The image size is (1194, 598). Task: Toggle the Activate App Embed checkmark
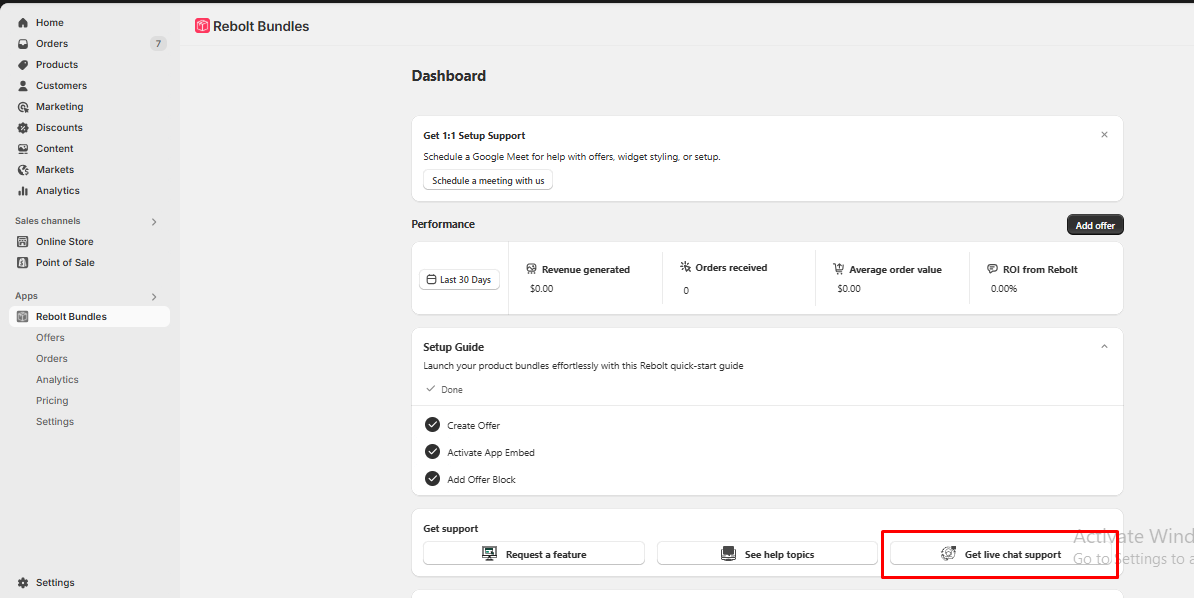click(433, 452)
